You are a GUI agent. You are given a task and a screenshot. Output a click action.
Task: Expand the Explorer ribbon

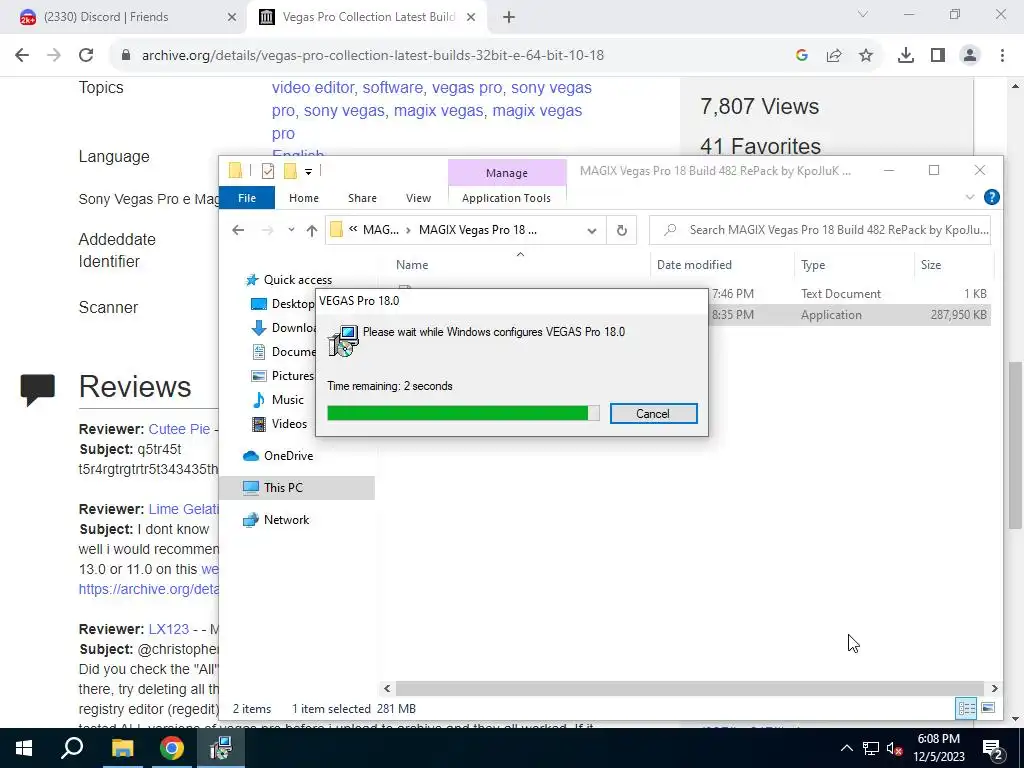[x=970, y=197]
